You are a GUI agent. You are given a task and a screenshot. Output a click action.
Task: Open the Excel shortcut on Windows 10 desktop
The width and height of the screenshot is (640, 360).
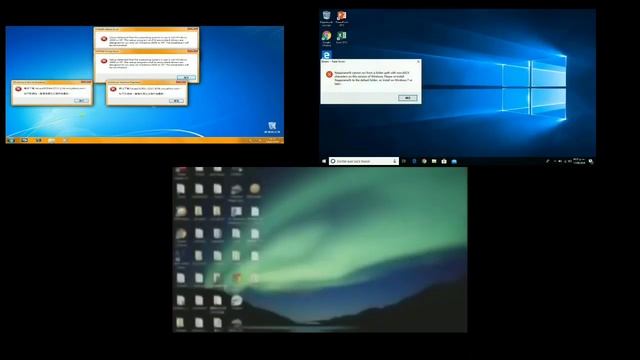342,38
